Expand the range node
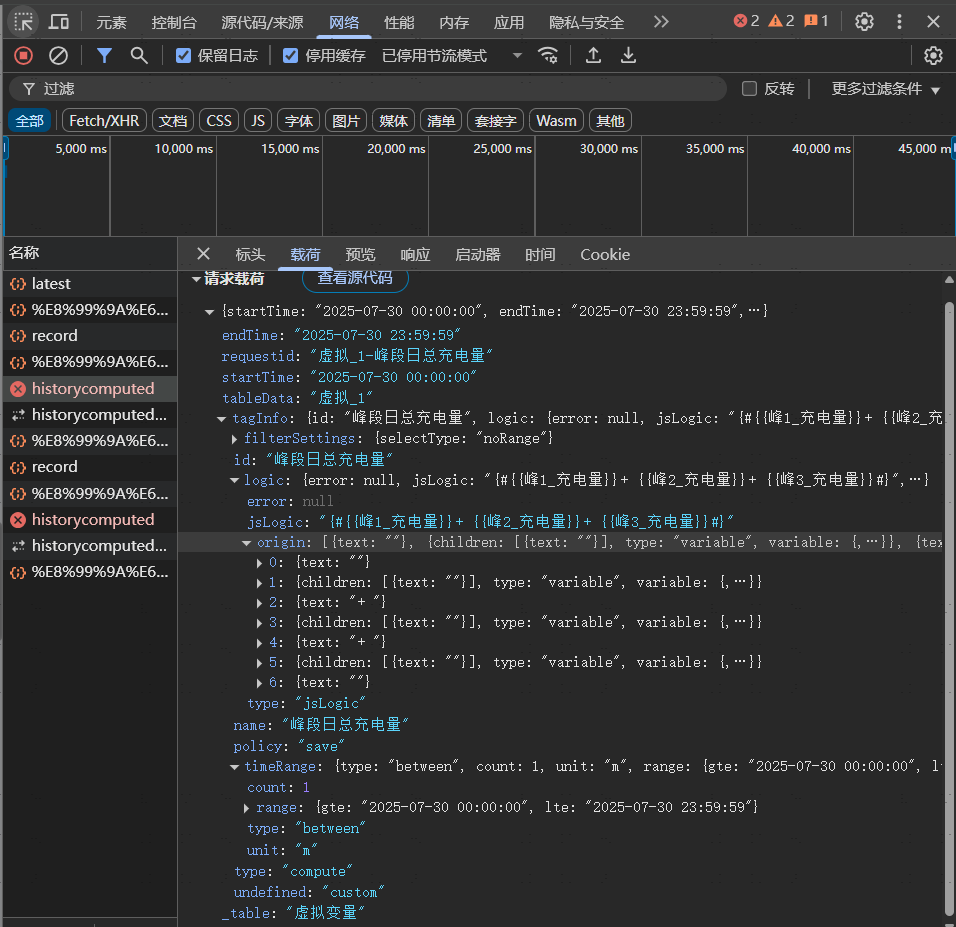Screen dimensions: 956x927 (x=246, y=808)
